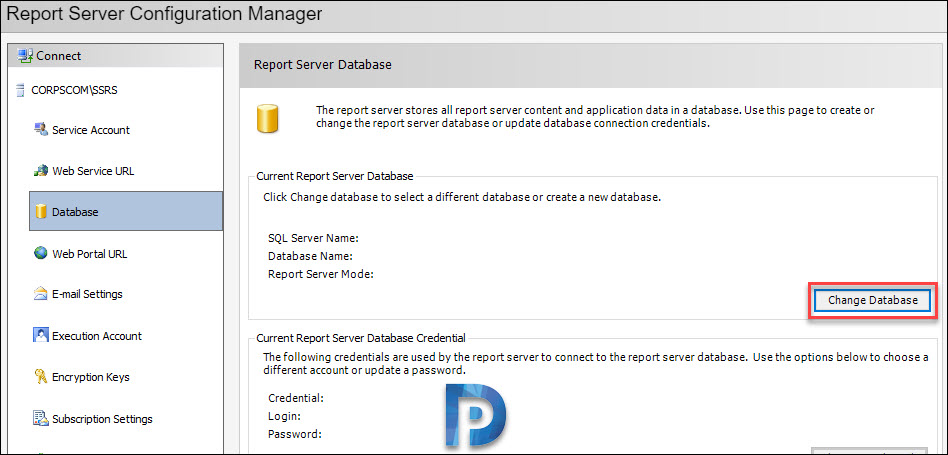
Task: Click the Change Database button
Action: (x=872, y=300)
